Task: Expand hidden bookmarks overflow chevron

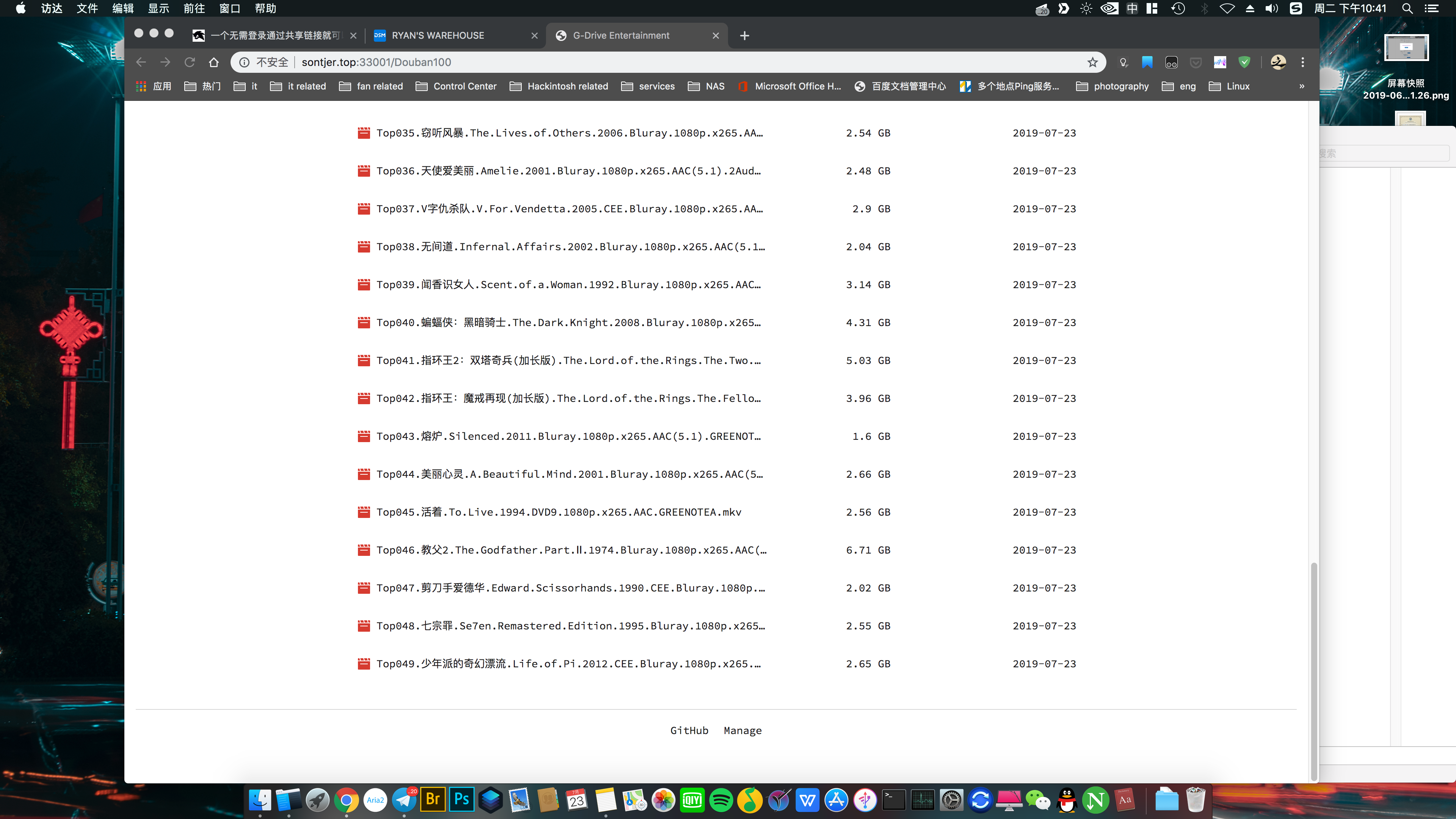Action: (x=1302, y=86)
